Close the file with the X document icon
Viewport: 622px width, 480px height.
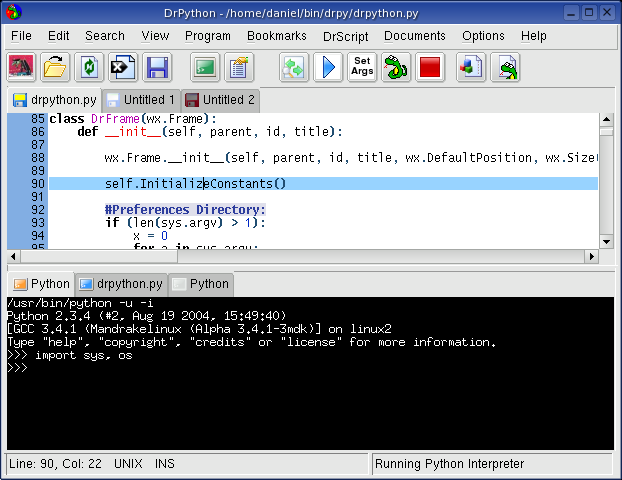coord(123,67)
